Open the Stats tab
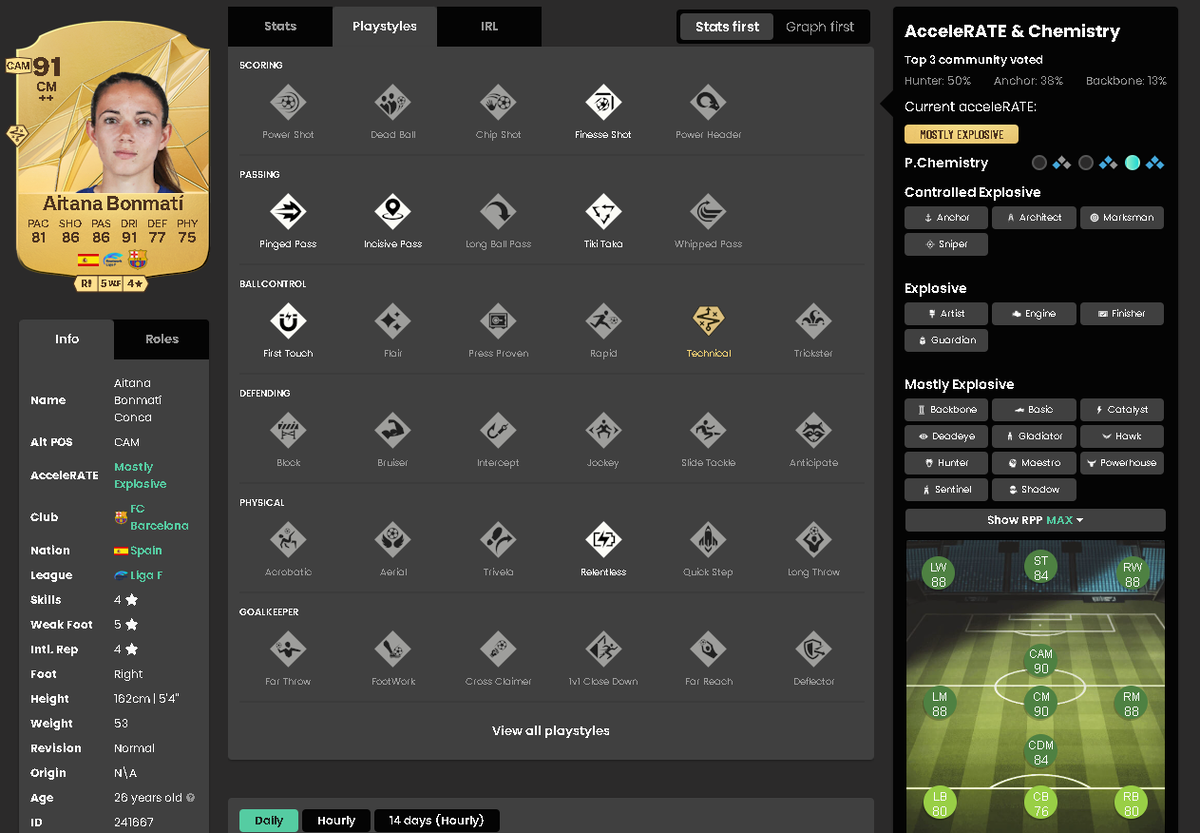1200x833 pixels. click(280, 26)
